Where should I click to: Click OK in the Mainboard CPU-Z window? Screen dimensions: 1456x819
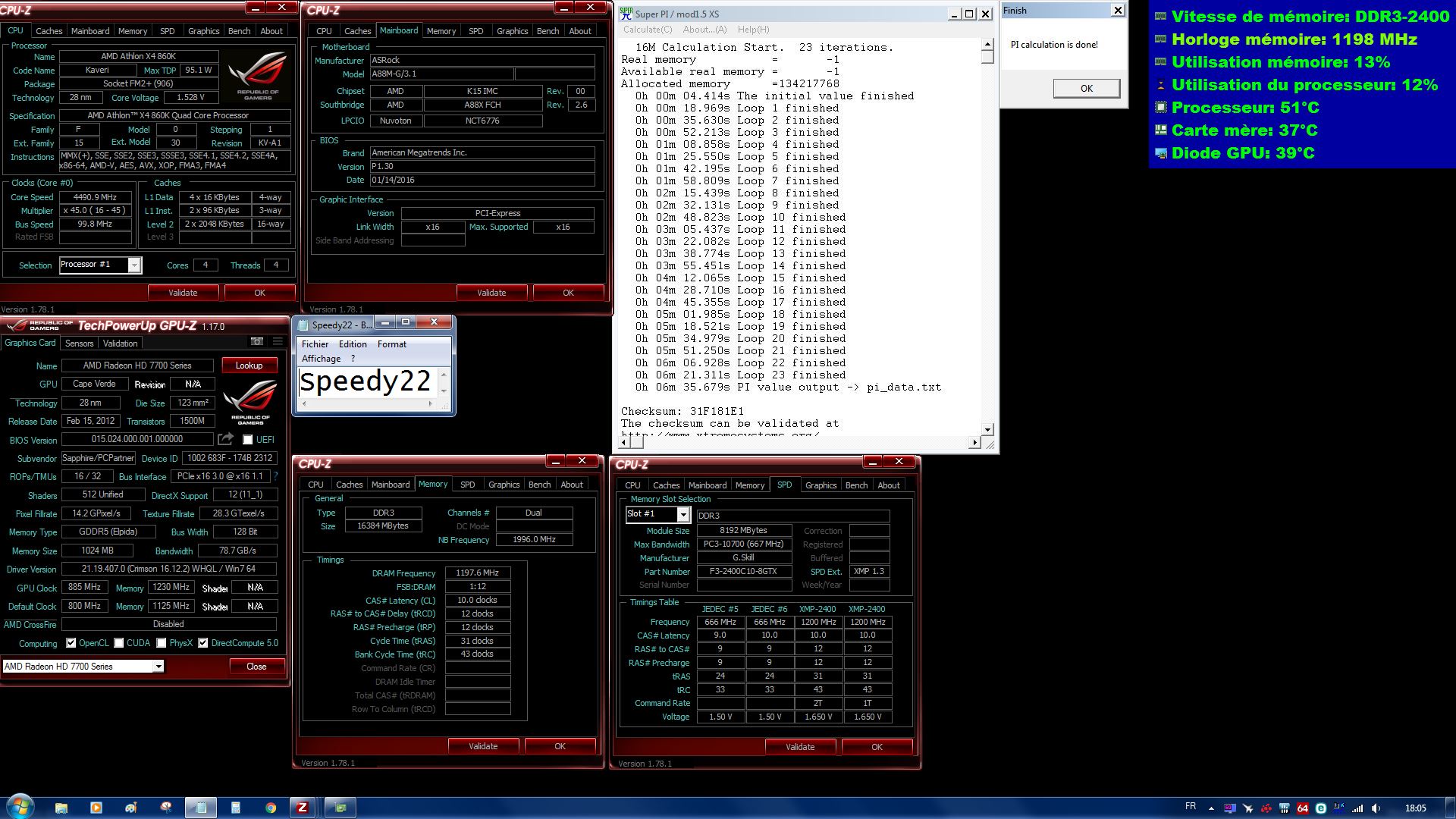568,293
